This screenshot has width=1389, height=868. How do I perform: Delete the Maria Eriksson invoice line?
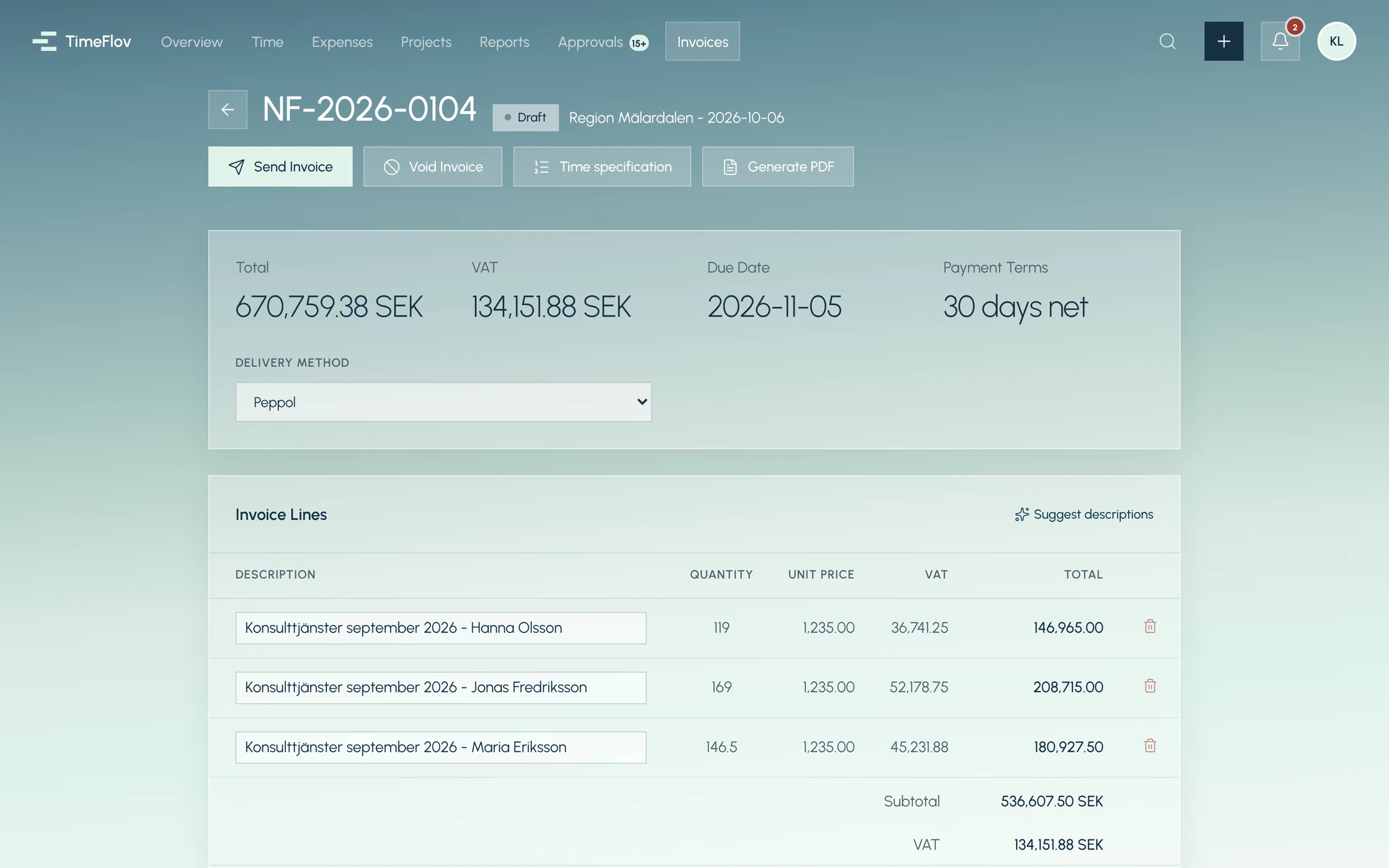point(1150,746)
